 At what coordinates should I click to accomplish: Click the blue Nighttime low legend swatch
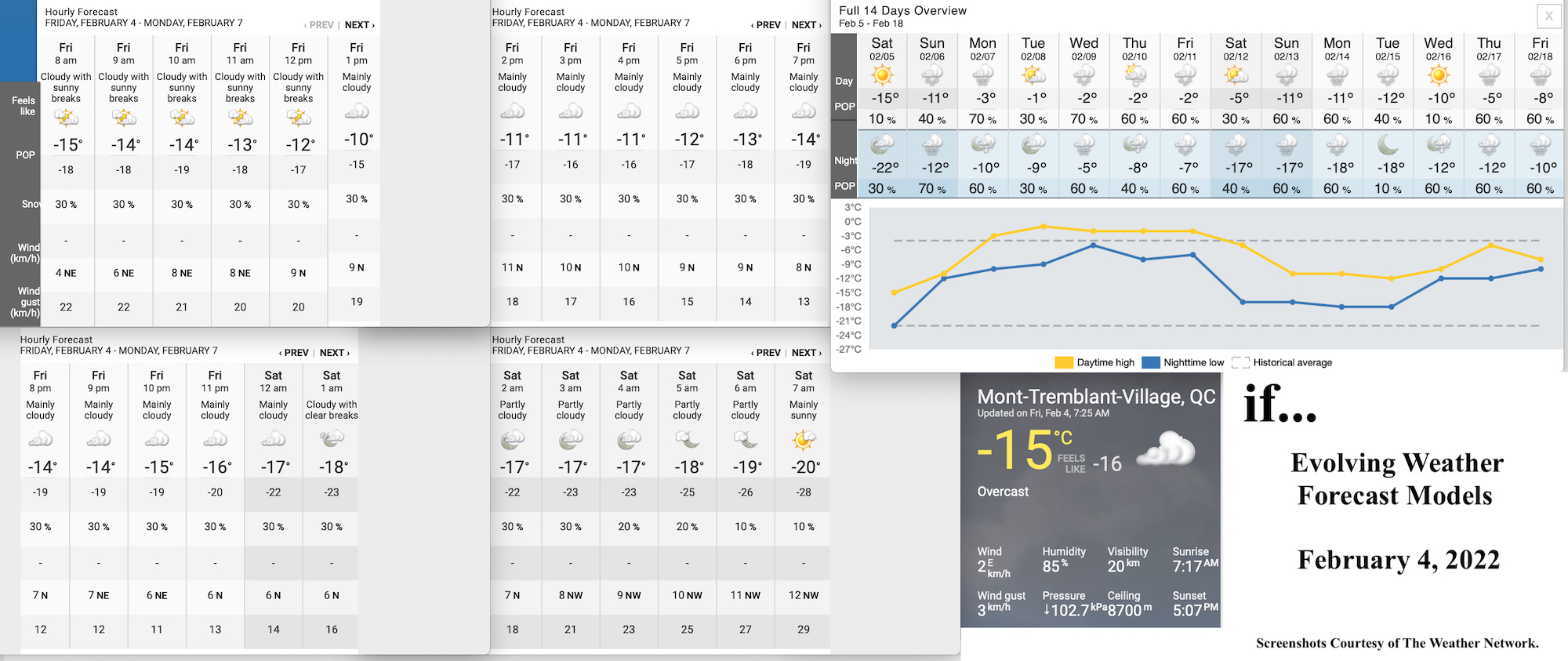[1151, 362]
